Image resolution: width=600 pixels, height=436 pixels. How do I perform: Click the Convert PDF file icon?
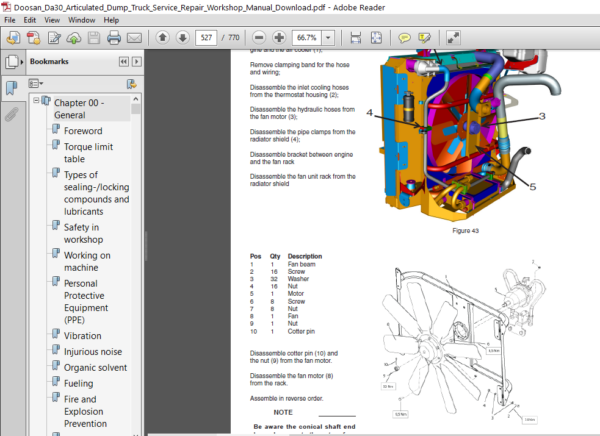(x=34, y=38)
